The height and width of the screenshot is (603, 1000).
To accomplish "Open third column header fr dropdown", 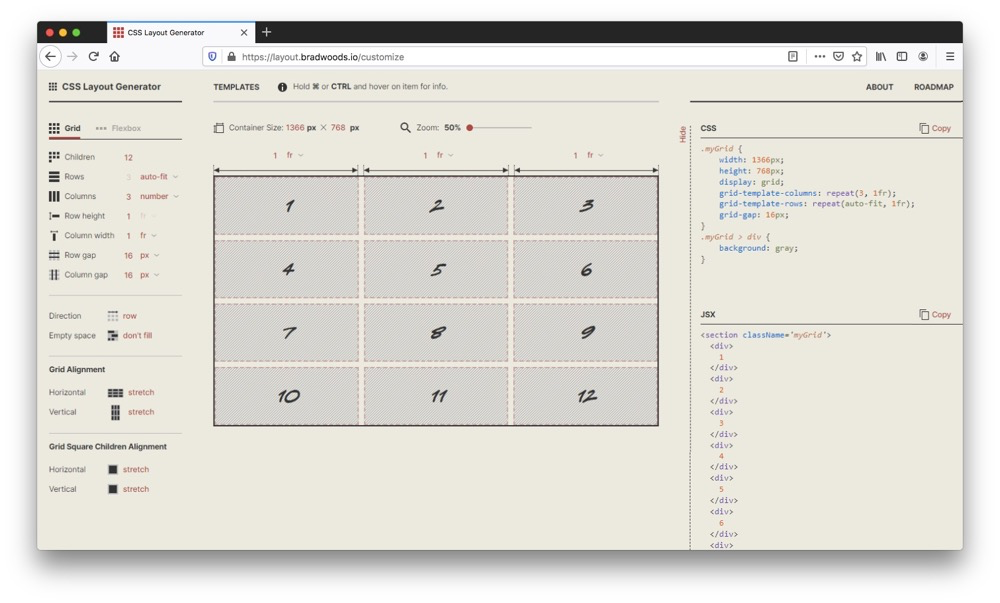I will (594, 155).
